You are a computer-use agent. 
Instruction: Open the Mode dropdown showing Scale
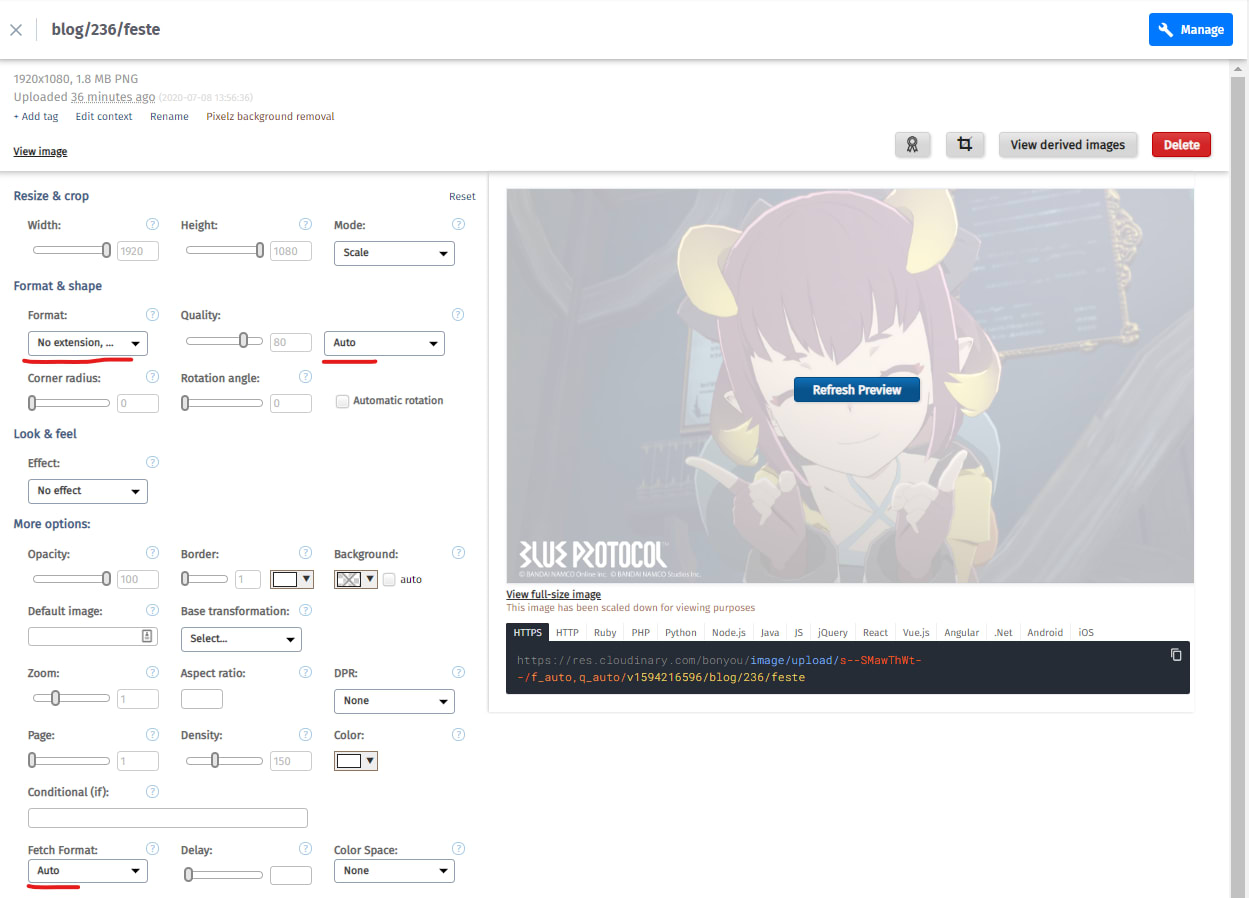[x=394, y=253]
